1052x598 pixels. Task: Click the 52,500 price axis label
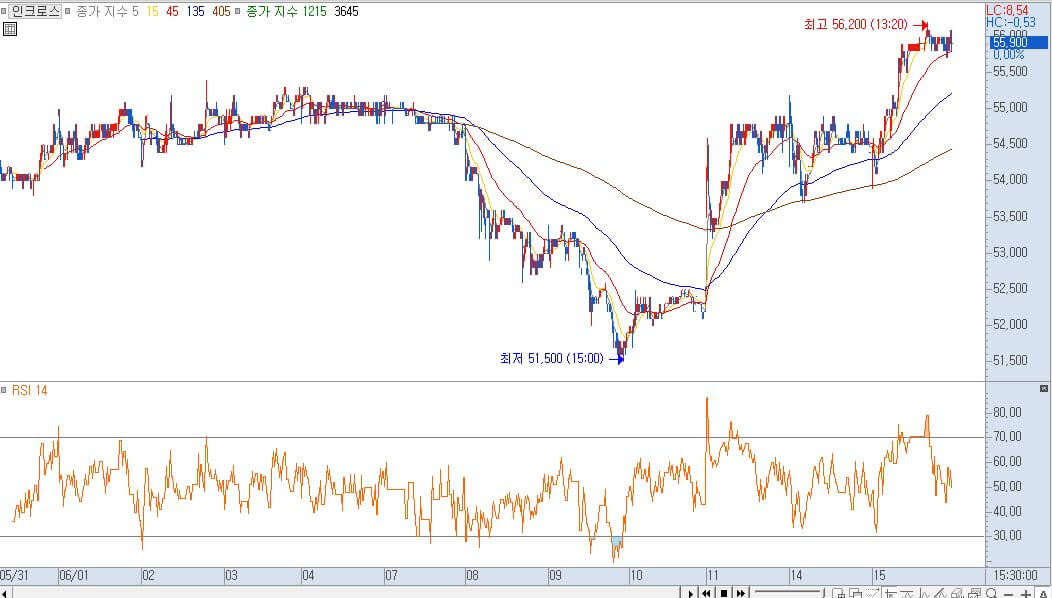point(1010,288)
